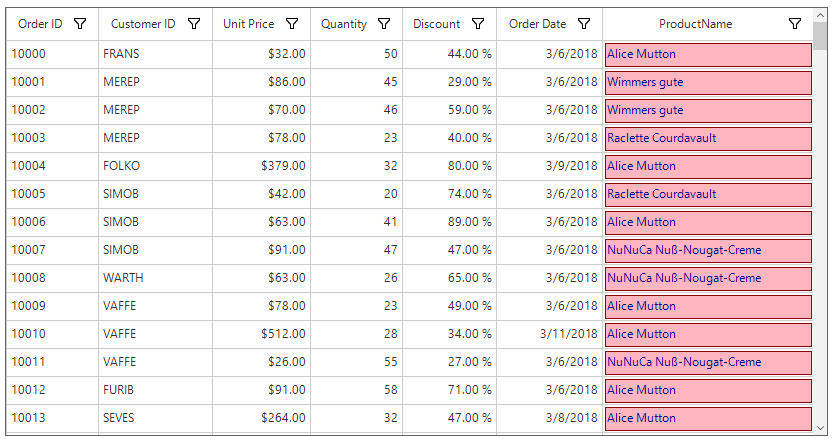Image resolution: width=832 pixels, height=439 pixels.
Task: Open the Order Date column filter icon
Action: (584, 24)
